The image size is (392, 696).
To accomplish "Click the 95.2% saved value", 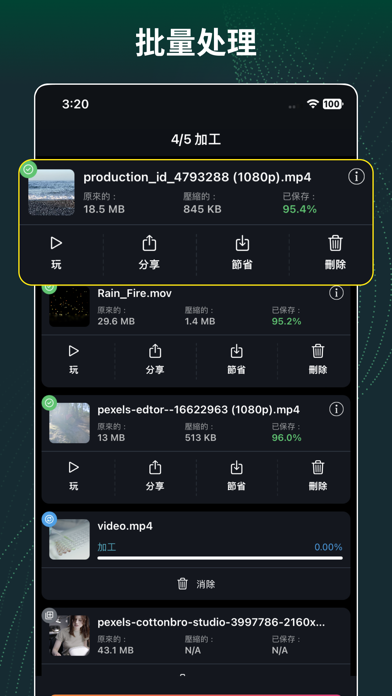I will click(286, 321).
